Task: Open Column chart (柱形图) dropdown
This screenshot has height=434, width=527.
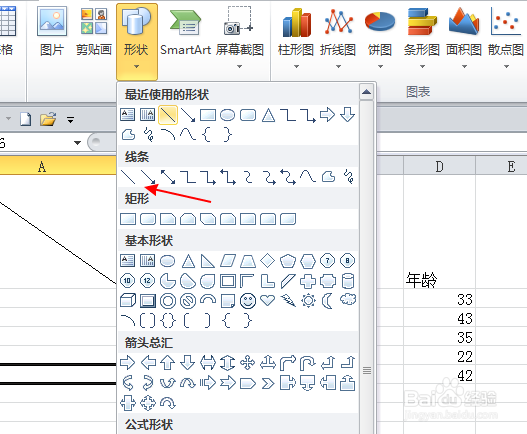Action: [296, 37]
